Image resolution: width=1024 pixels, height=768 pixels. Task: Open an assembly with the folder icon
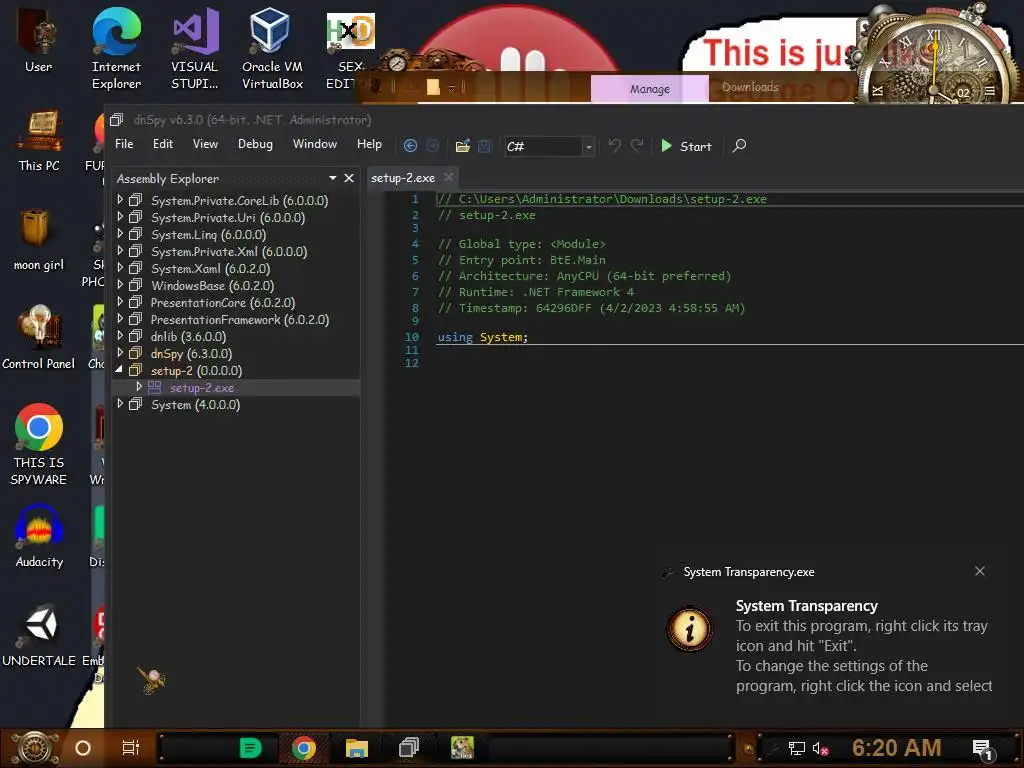tap(462, 146)
